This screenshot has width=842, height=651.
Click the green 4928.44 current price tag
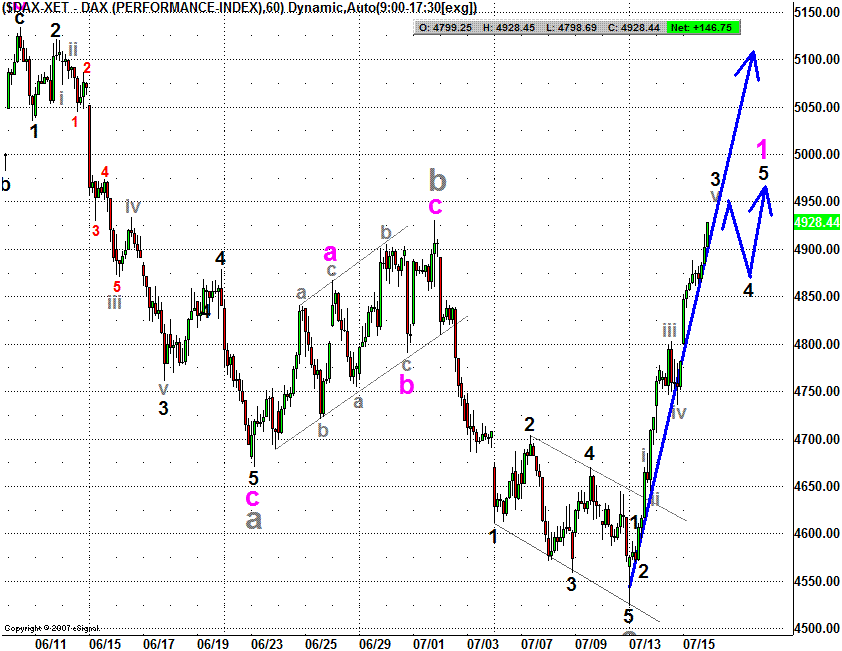click(x=817, y=222)
